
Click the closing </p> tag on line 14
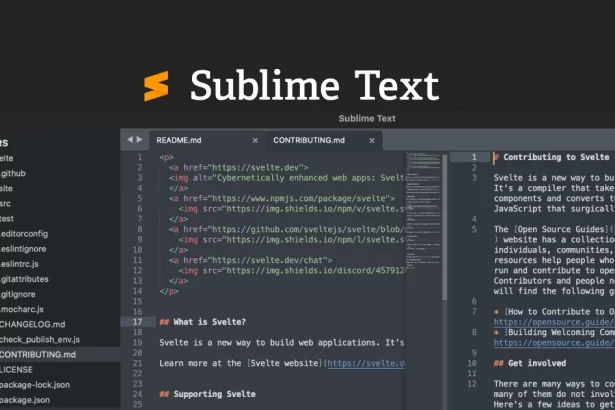click(x=169, y=291)
